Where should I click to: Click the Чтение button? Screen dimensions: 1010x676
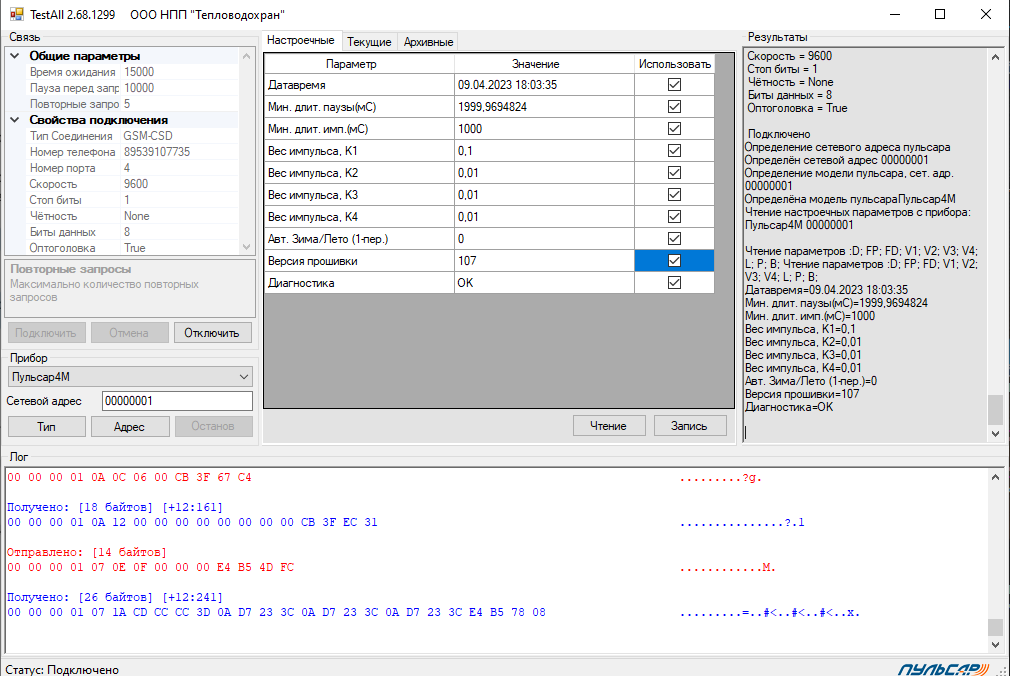click(609, 426)
